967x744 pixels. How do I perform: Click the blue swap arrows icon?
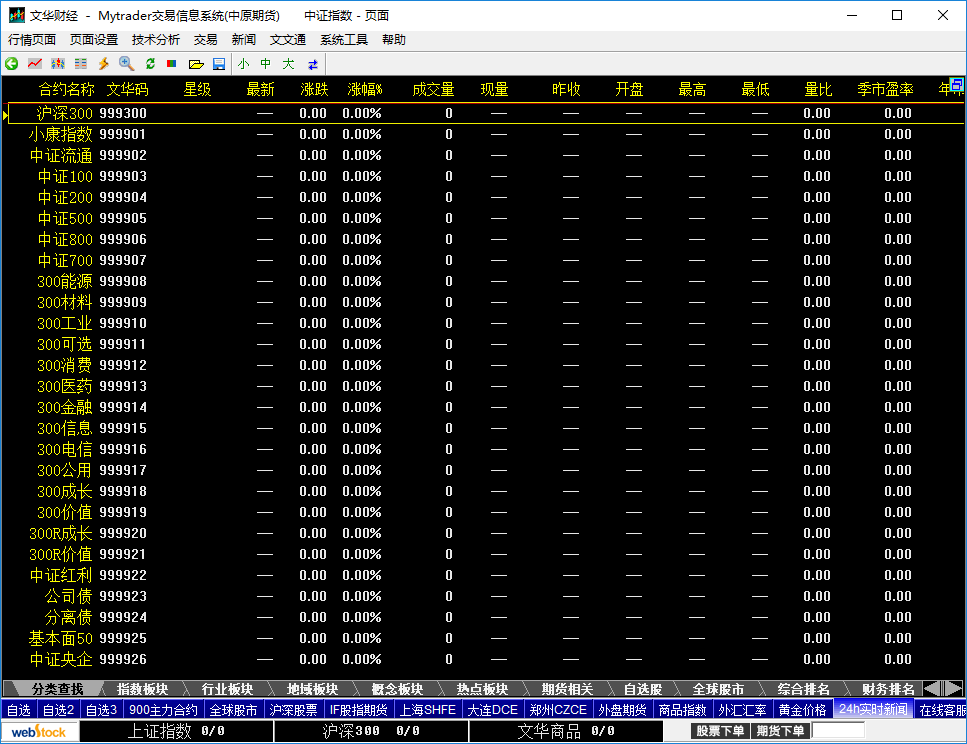pyautogui.click(x=313, y=64)
